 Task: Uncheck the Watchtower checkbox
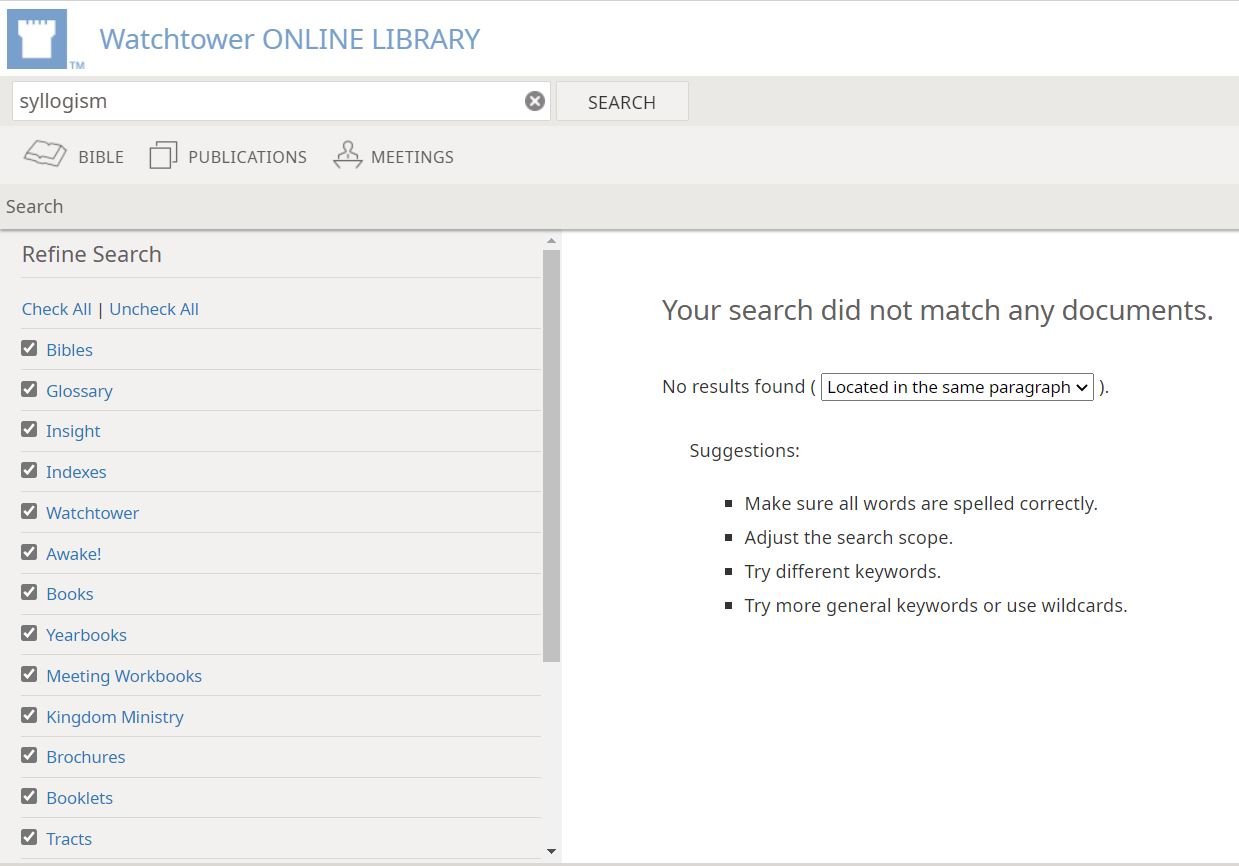pyautogui.click(x=29, y=511)
